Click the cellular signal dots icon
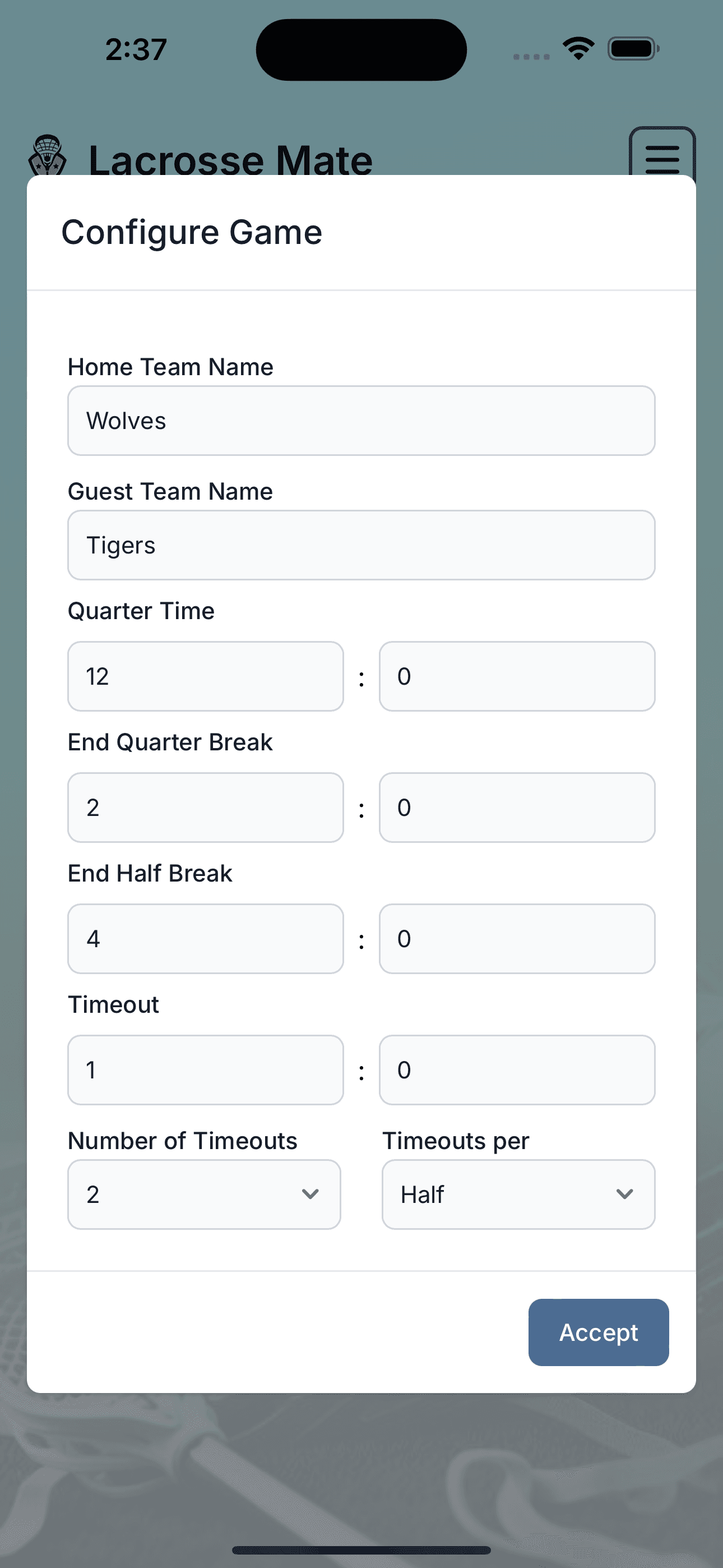723x1568 pixels. (x=531, y=55)
